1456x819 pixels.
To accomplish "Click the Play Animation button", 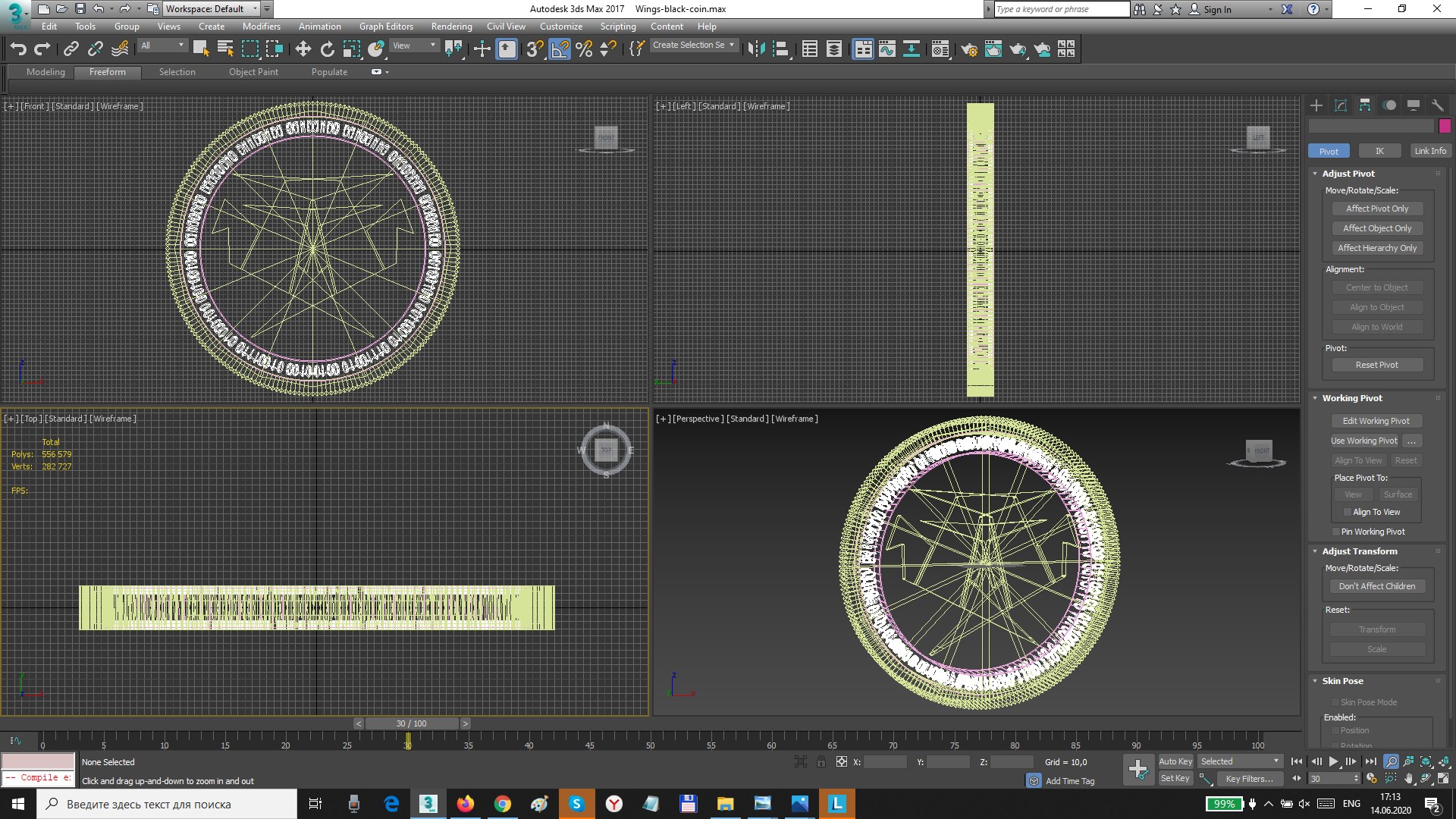I will click(x=1333, y=761).
